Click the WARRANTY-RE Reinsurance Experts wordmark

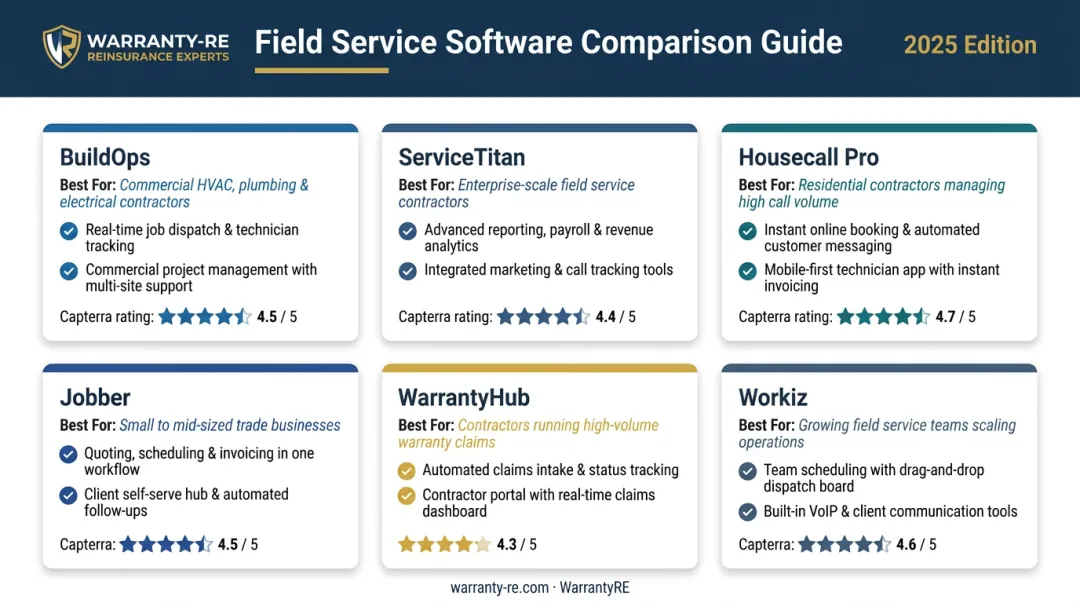click(158, 48)
